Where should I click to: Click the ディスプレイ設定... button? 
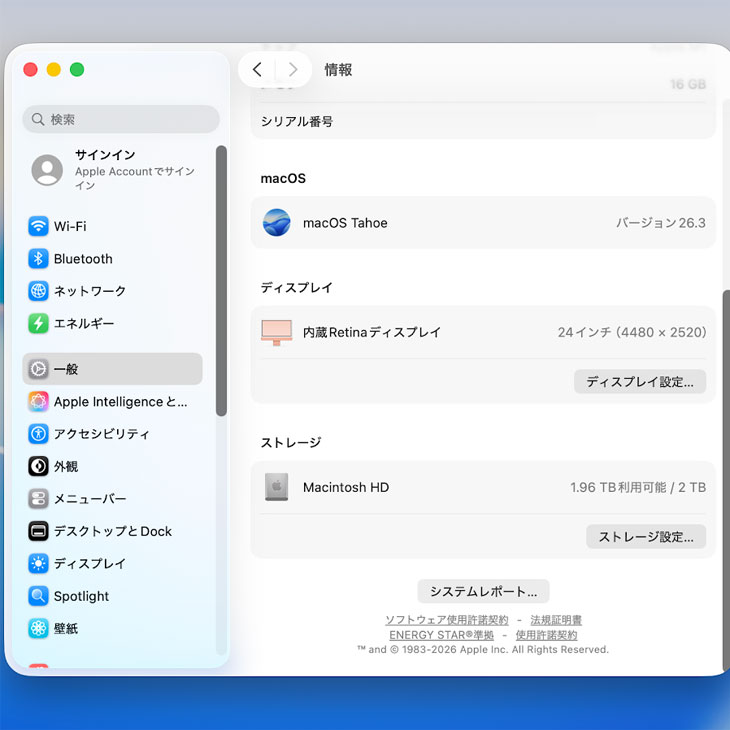pyautogui.click(x=640, y=382)
